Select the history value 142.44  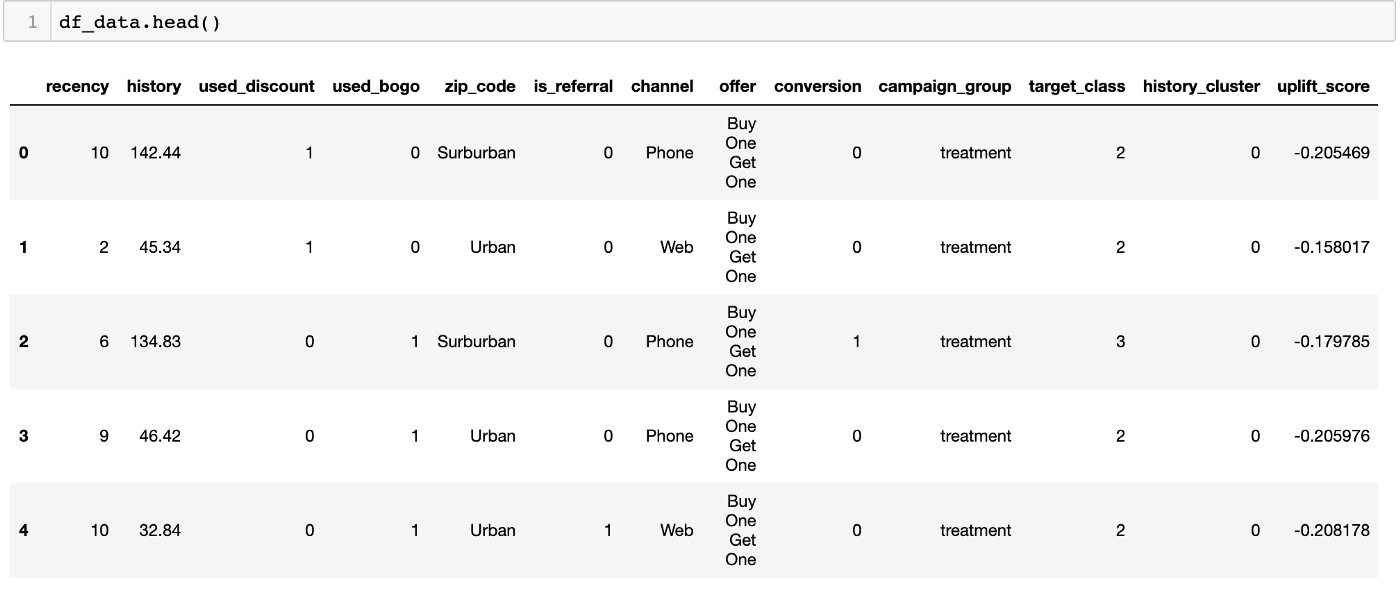[x=155, y=153]
